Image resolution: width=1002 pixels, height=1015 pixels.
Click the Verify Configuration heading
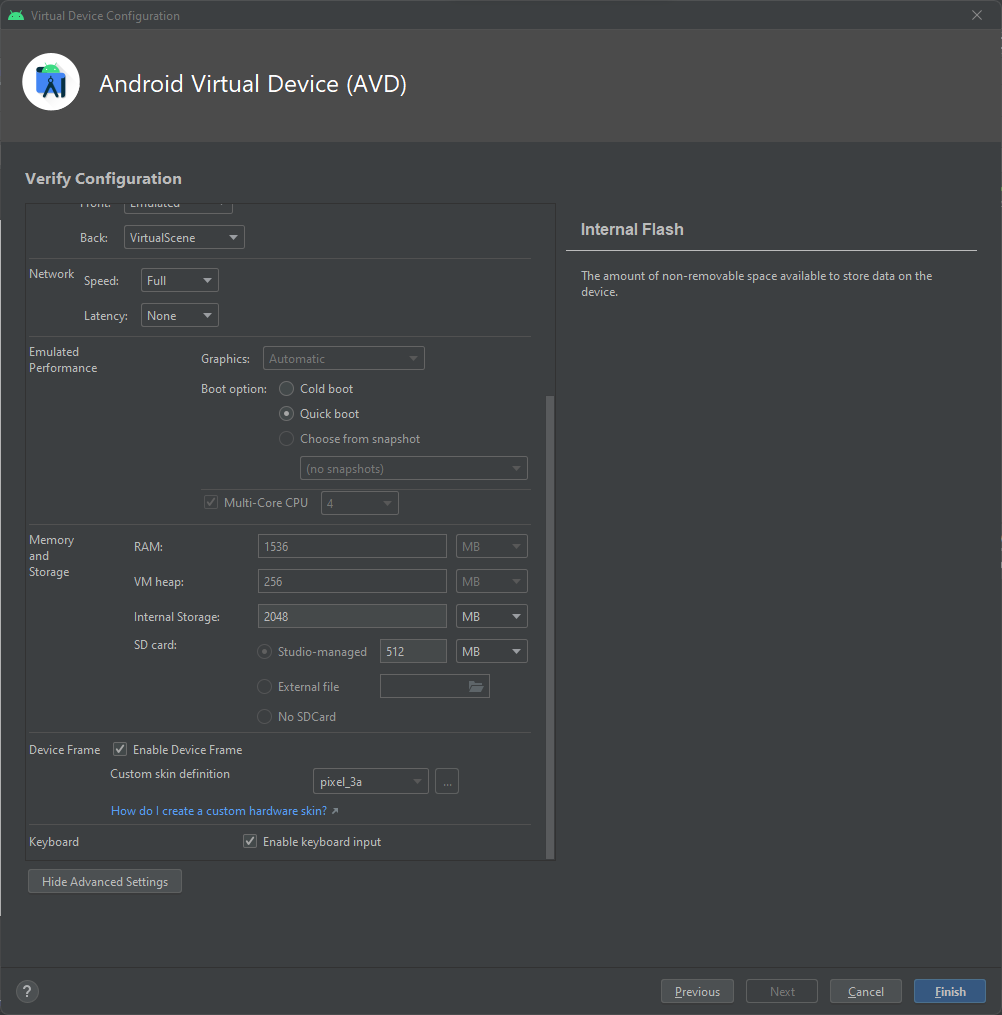[104, 179]
